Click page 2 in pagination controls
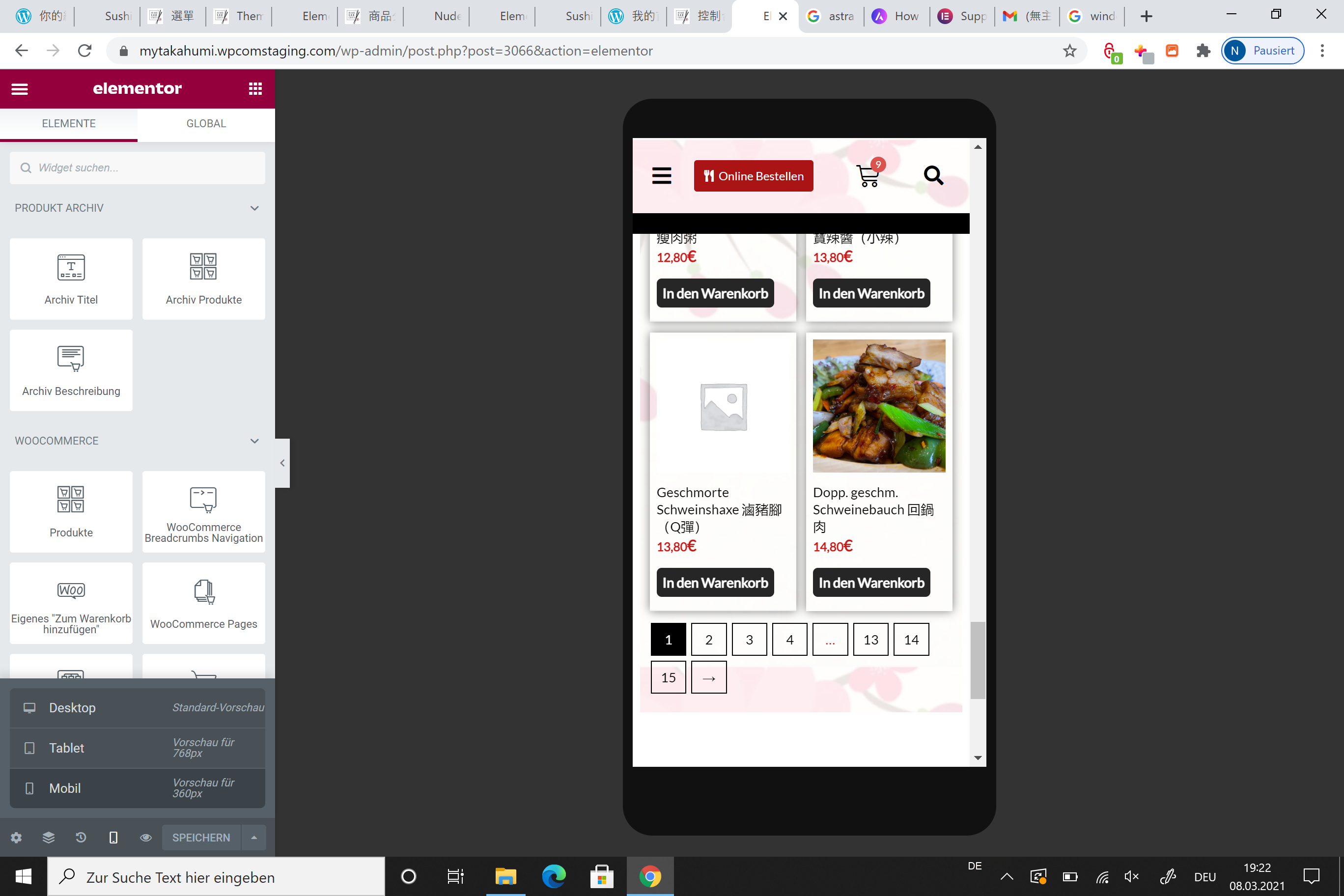 coord(708,638)
